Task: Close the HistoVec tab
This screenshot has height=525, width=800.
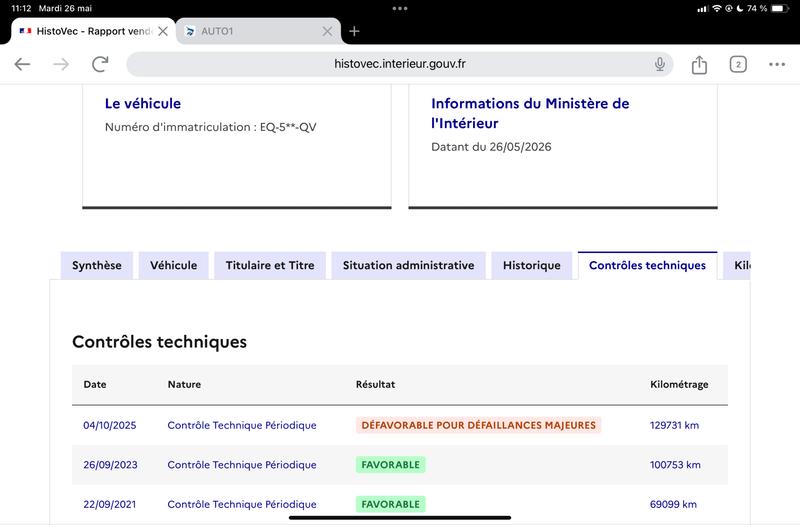Action: 163,32
